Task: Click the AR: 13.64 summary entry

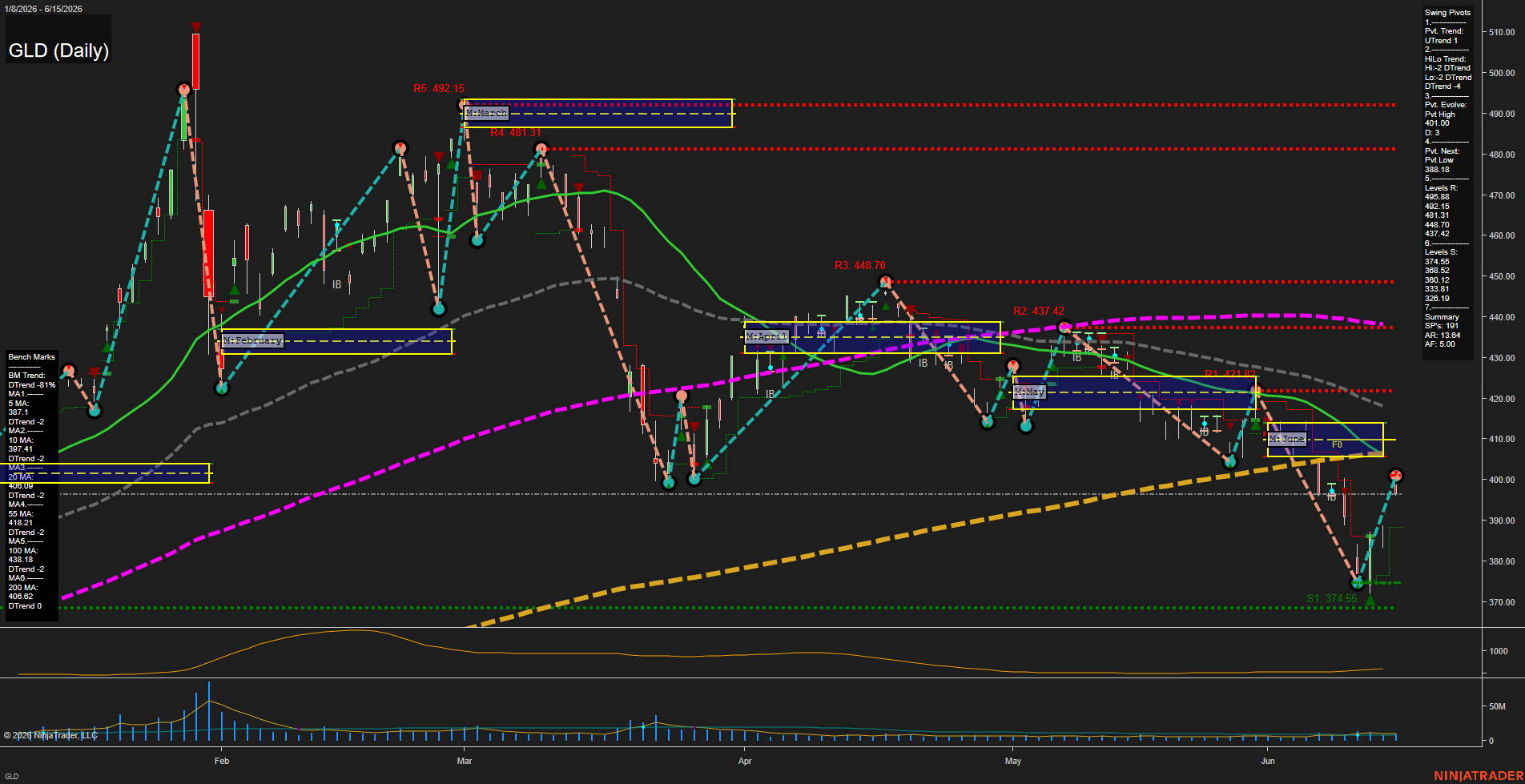Action: pos(1443,336)
